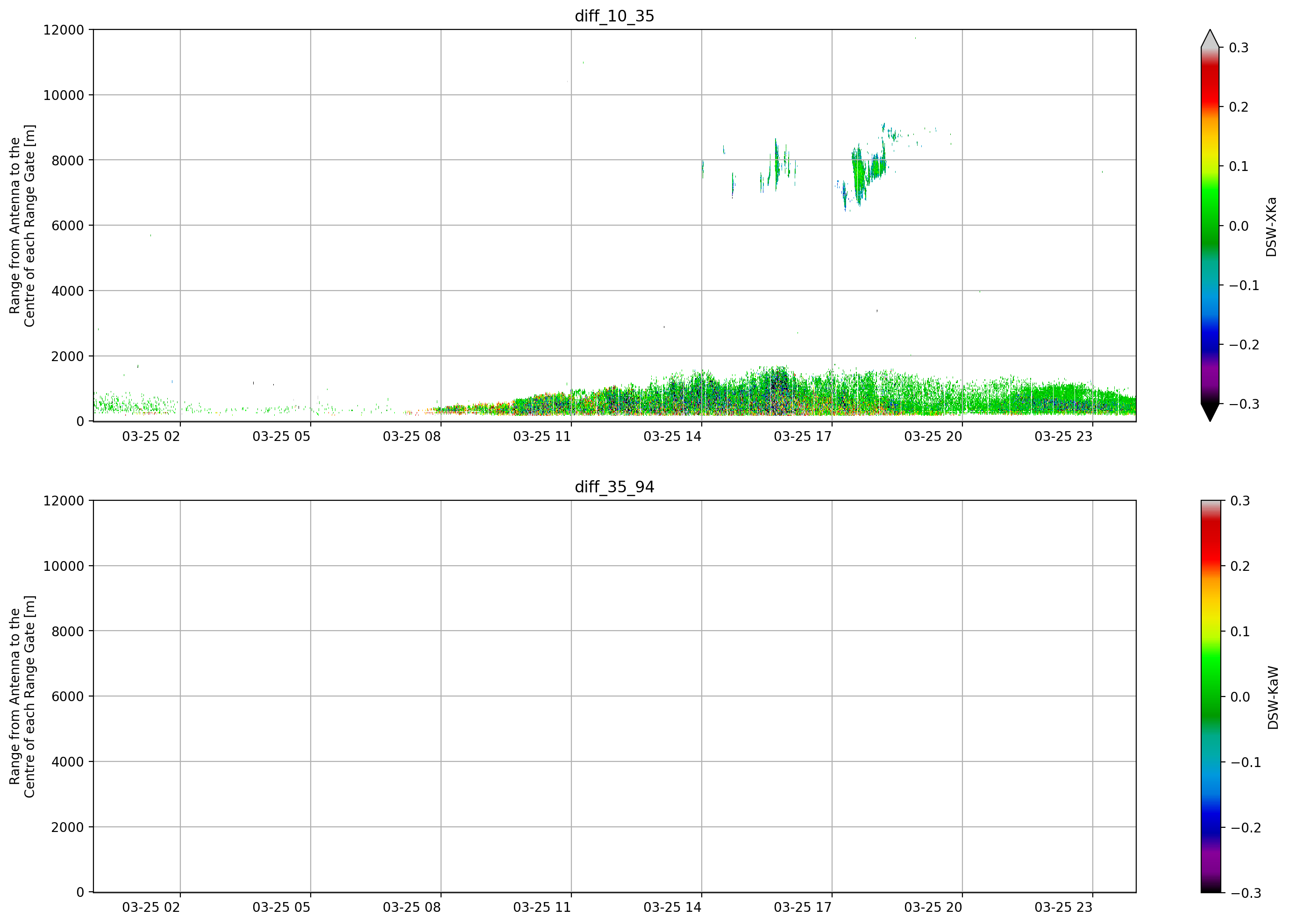Click the upper extend arrow of DSW-XKa colorbar
Screen dimensions: 1289x924
[1210, 39]
